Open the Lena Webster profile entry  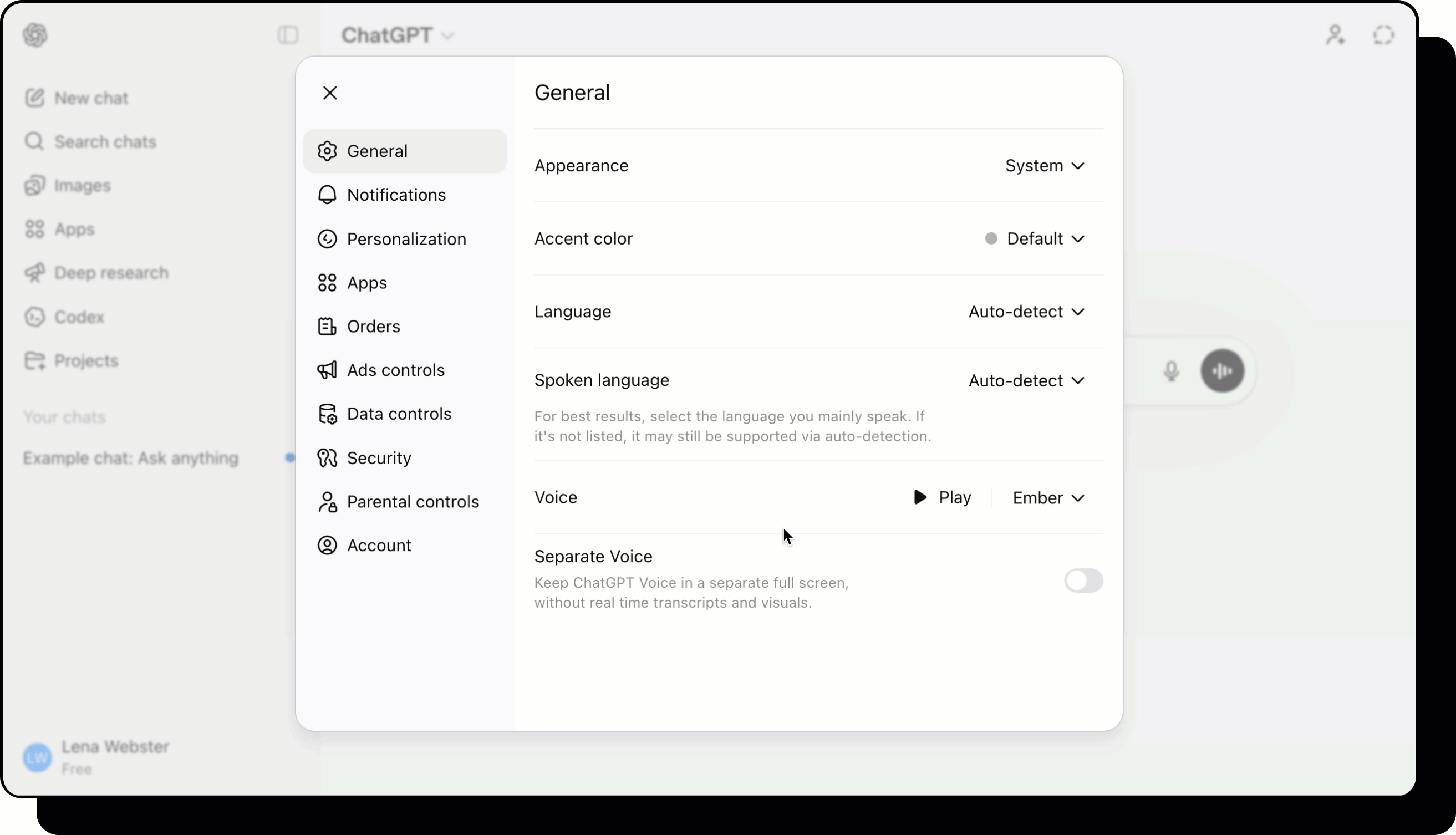pos(97,756)
